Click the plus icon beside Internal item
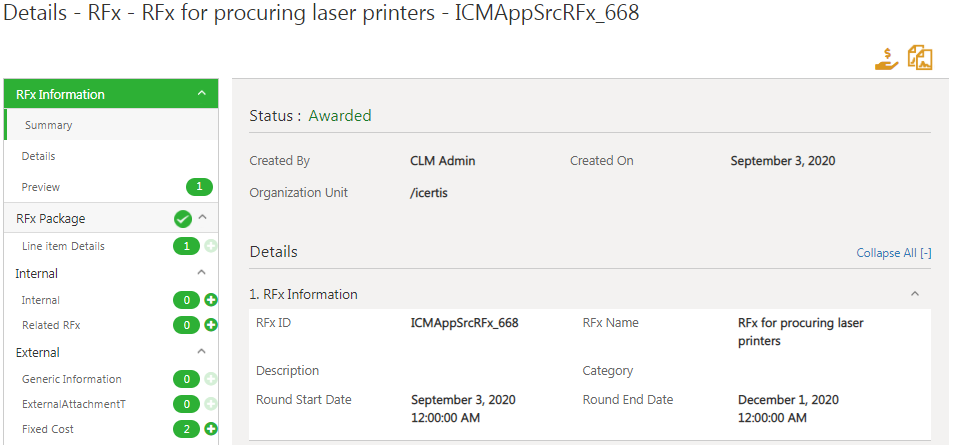The image size is (953, 445). coord(211,300)
